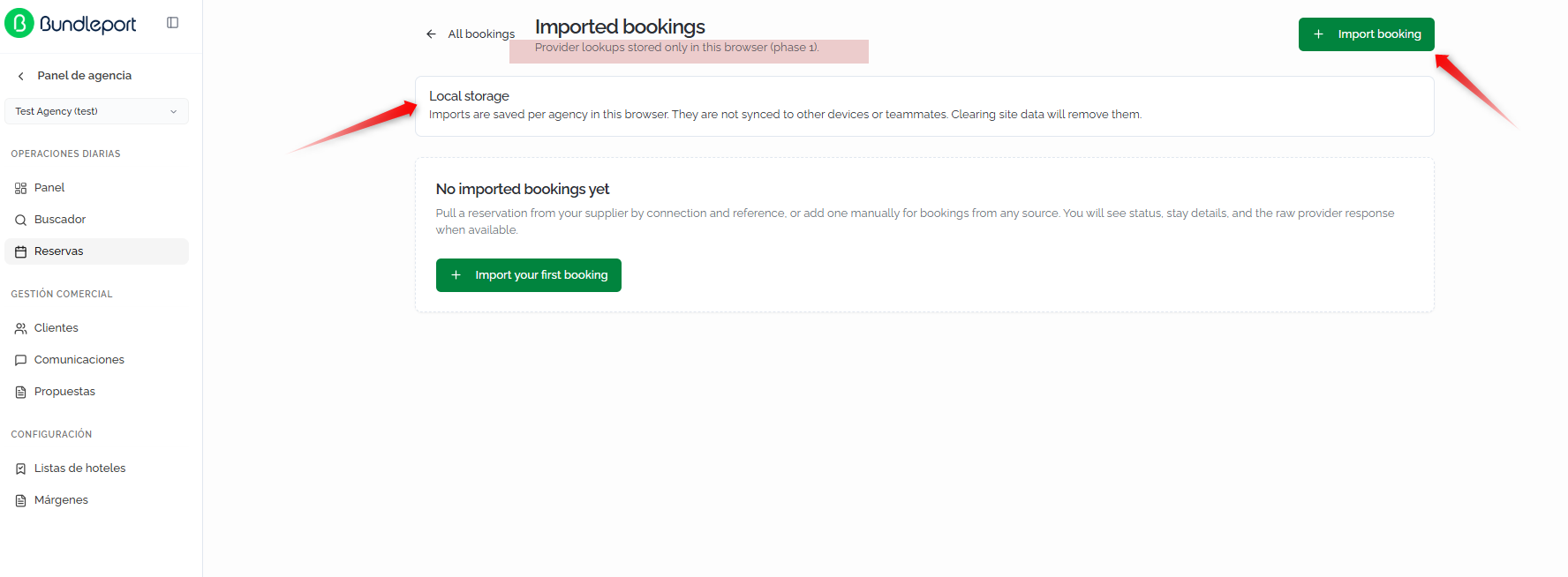
Task: Click the No imported bookings yet heading
Action: click(x=523, y=189)
